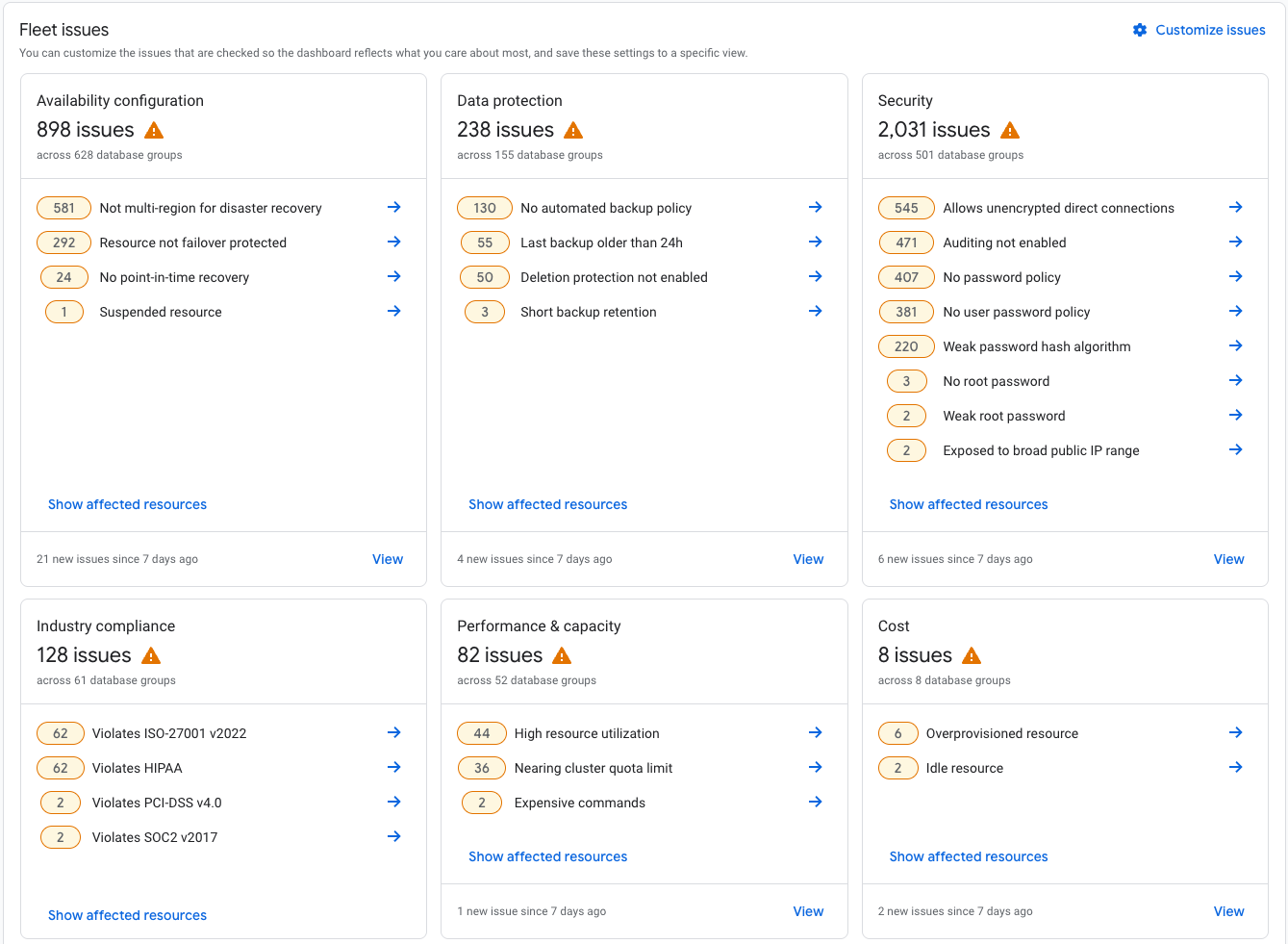Click arrow beside "Nearing cluster quota limit"

click(x=815, y=767)
